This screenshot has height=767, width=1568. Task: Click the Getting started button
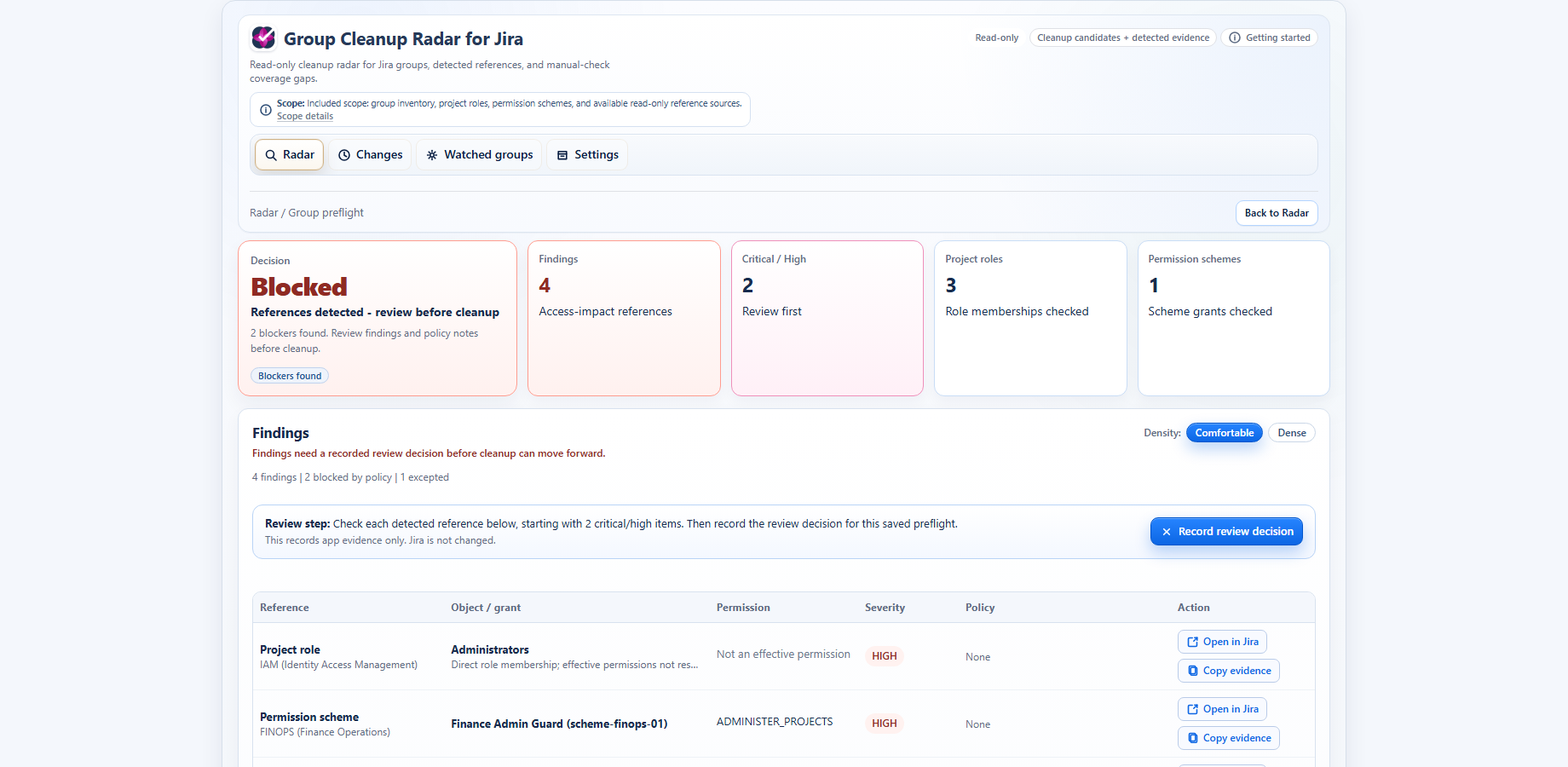(x=1270, y=37)
